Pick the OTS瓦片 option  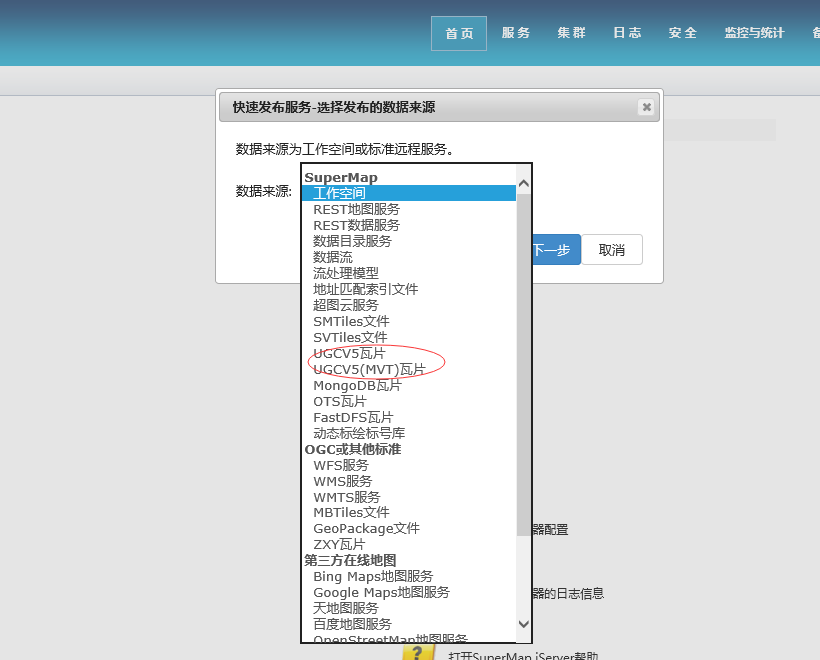click(409, 401)
